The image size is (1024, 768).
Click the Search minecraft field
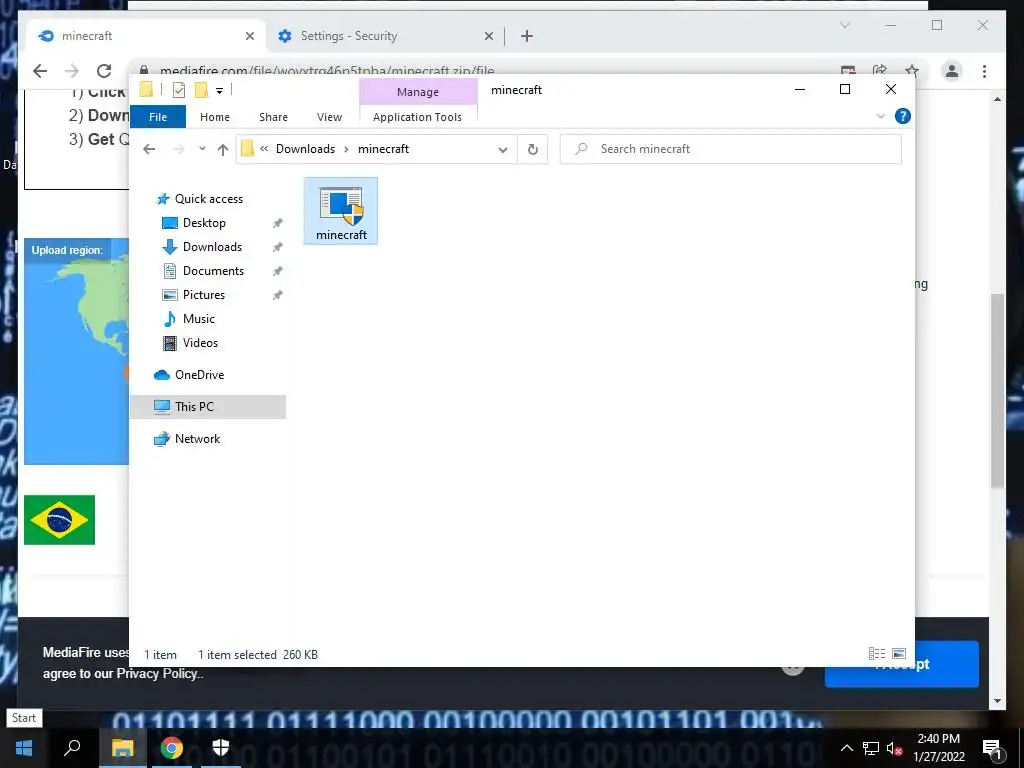[x=731, y=149]
